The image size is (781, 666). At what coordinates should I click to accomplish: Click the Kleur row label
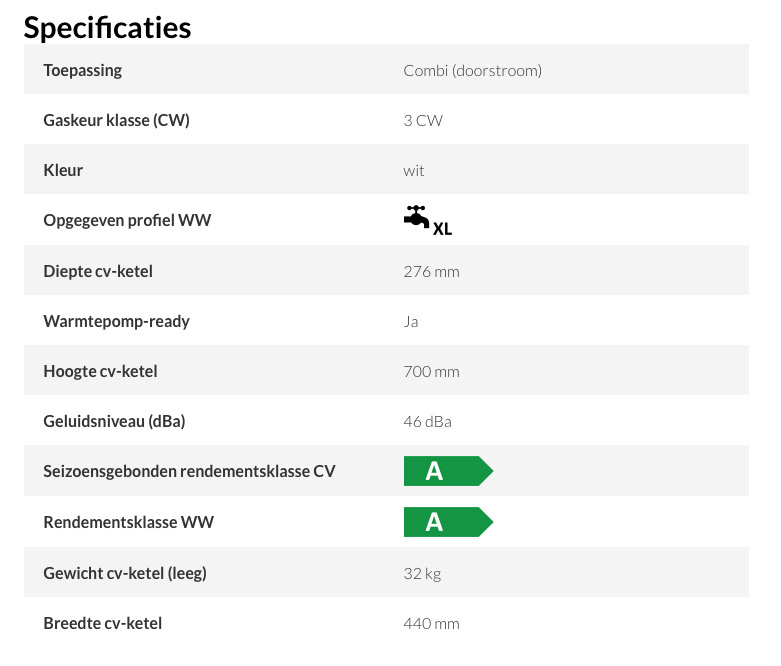coord(63,170)
